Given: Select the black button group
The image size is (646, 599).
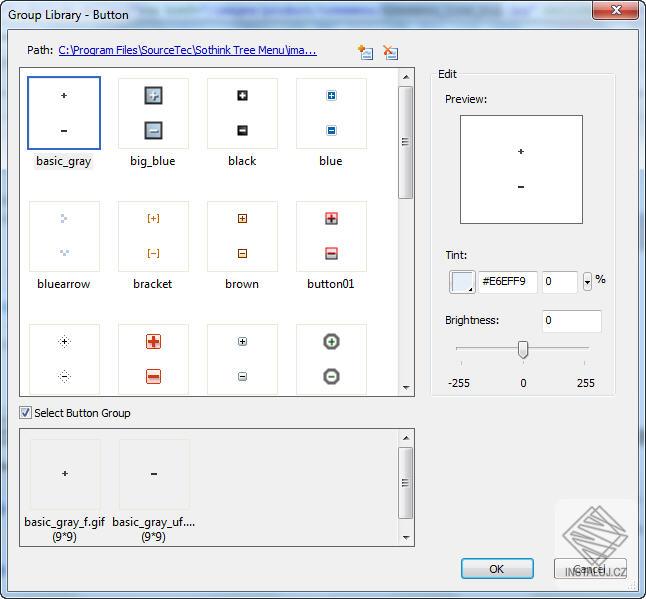Looking at the screenshot, I should pyautogui.click(x=242, y=113).
